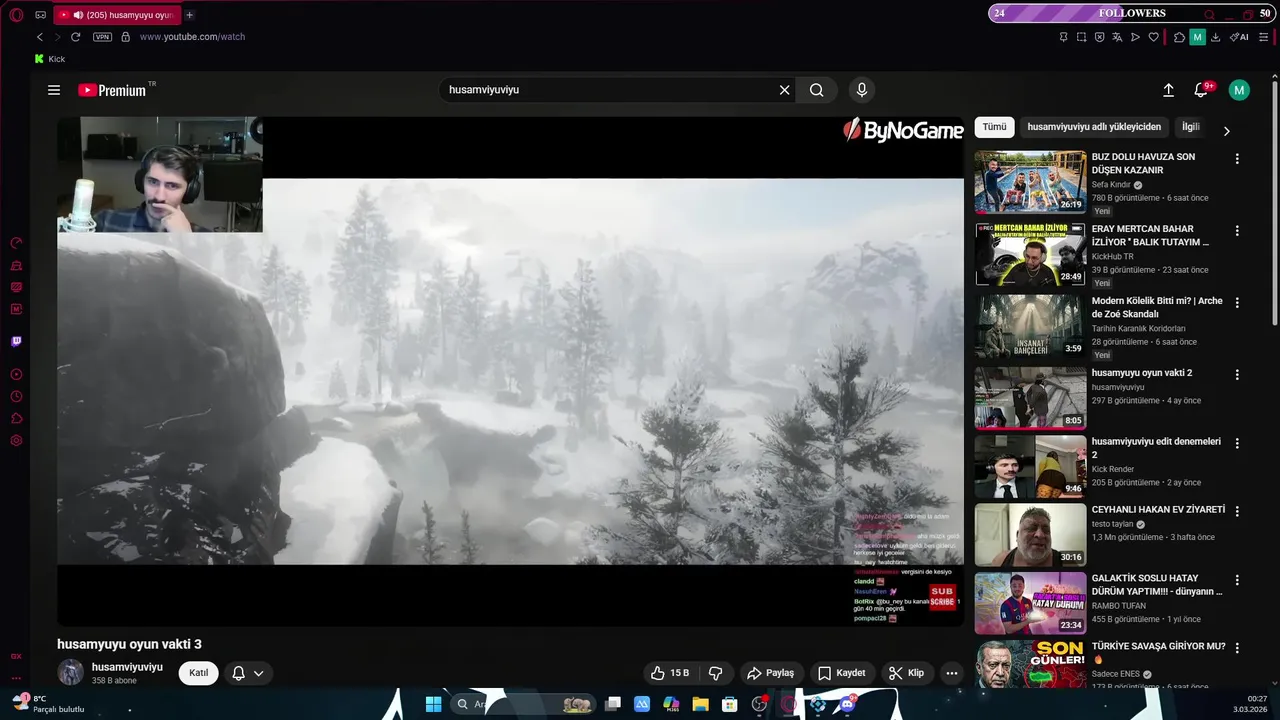Open more actions ellipsis under the video
The image size is (1280, 720).
coord(952,673)
